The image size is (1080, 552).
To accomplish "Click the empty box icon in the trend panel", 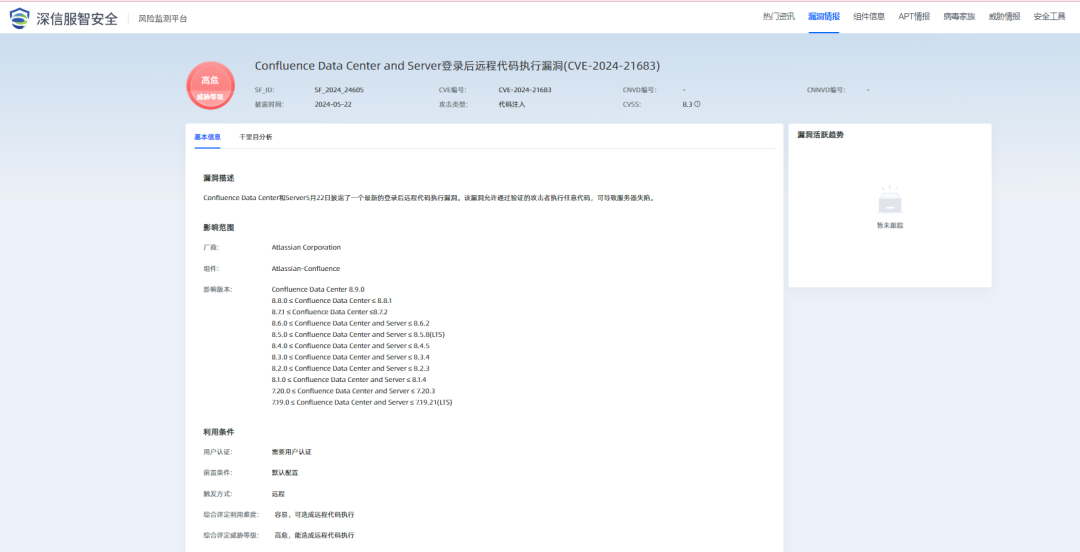I will click(x=890, y=200).
